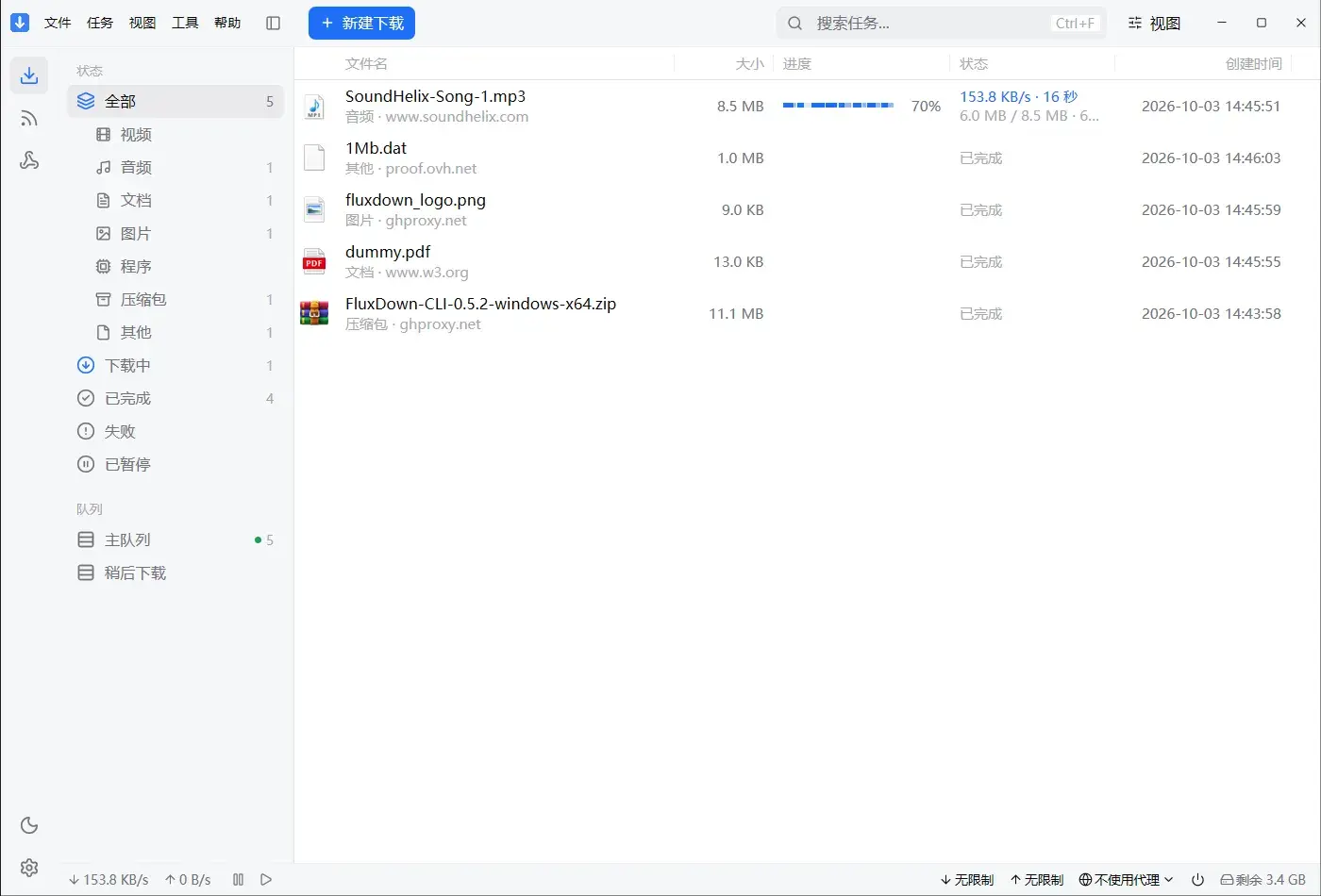Click the PDF icon of dummy.pdf

[314, 262]
